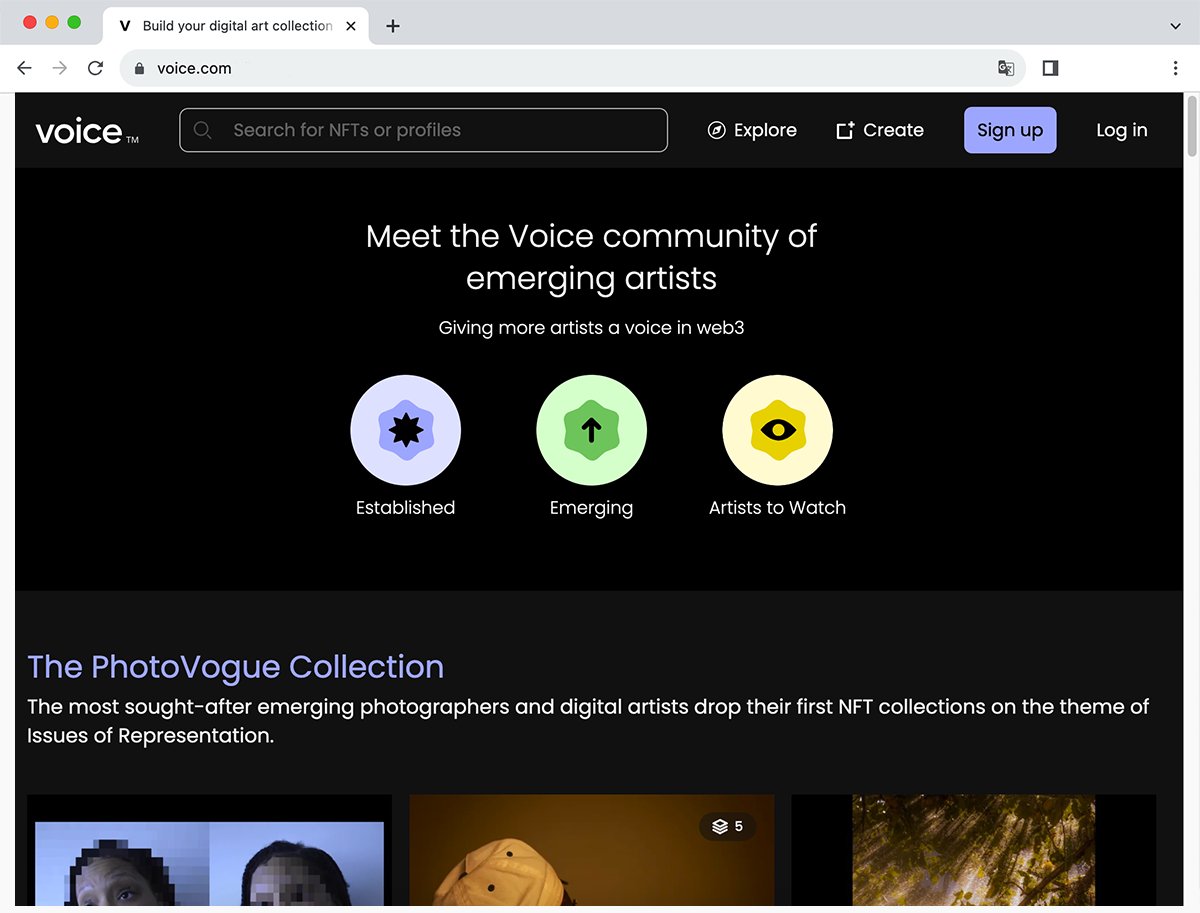Click the Emerging label

(x=591, y=508)
